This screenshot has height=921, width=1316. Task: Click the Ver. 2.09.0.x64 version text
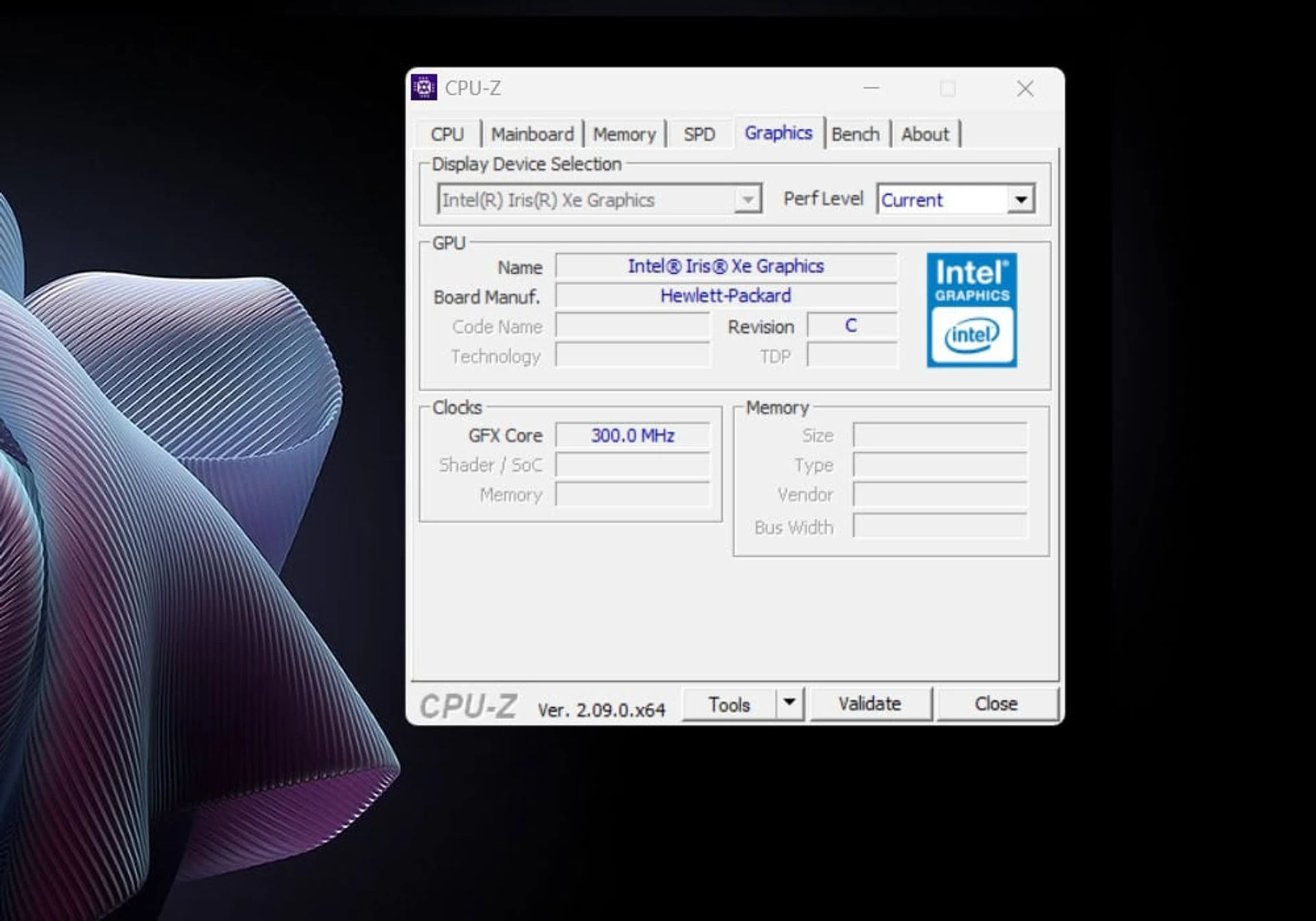point(601,710)
